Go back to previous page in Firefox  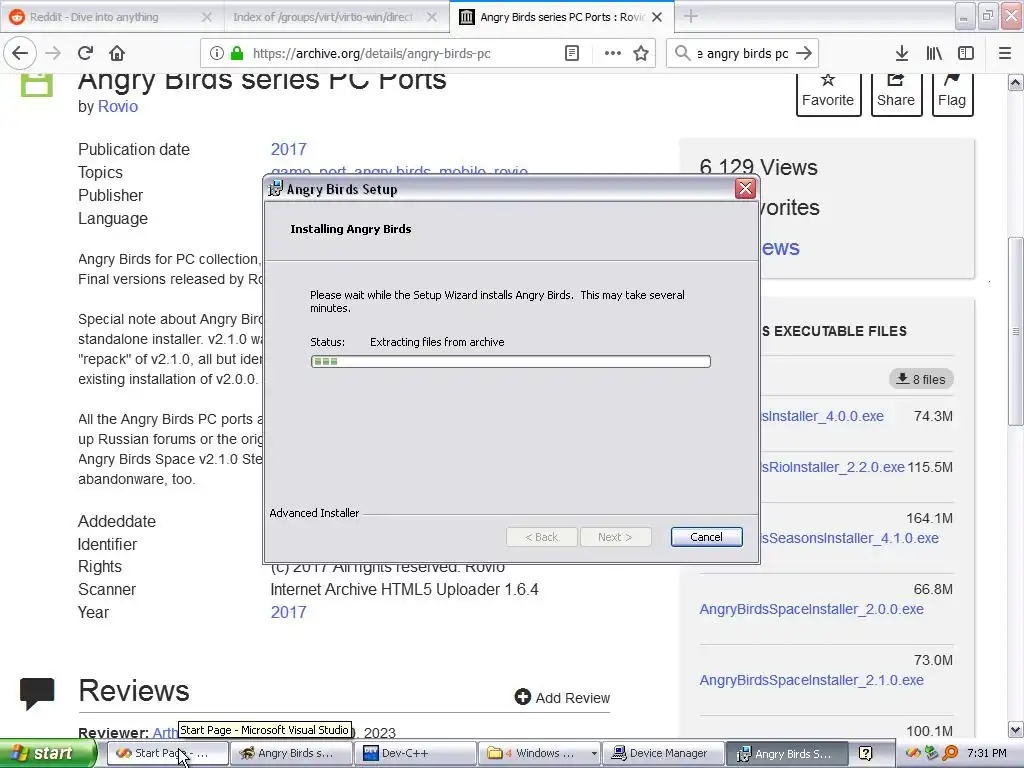point(20,53)
